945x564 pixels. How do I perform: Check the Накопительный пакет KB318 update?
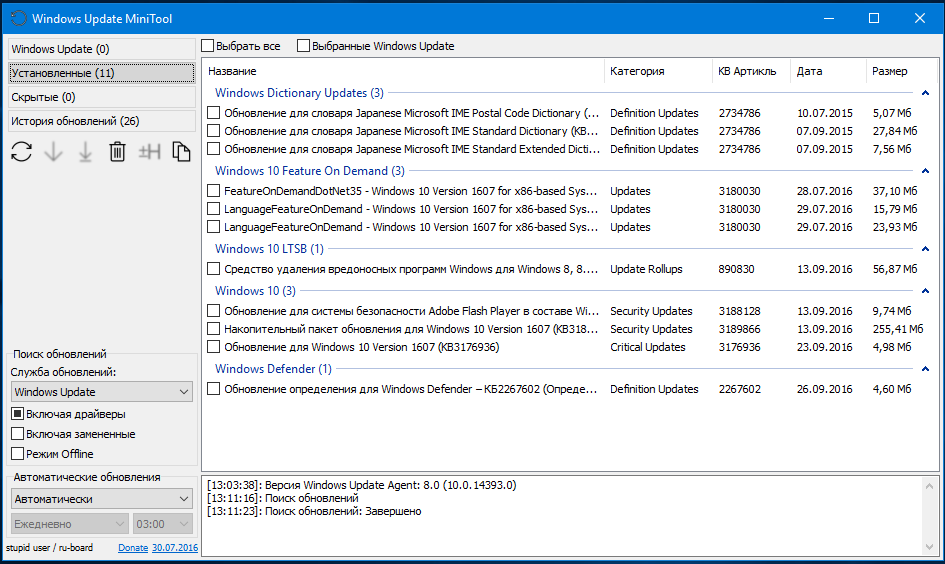tap(213, 329)
